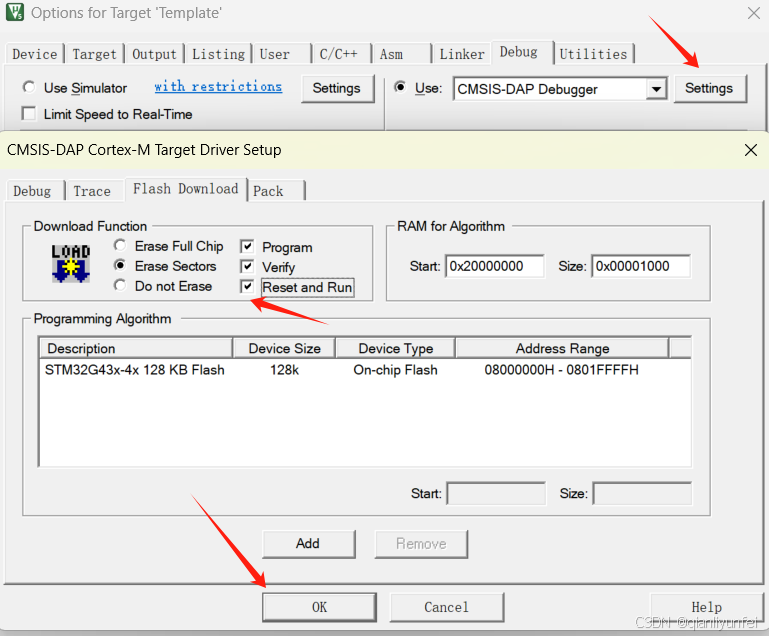Open CMSIS-DAP debugger Settings button
This screenshot has height=636, width=769.
pyautogui.click(x=709, y=88)
